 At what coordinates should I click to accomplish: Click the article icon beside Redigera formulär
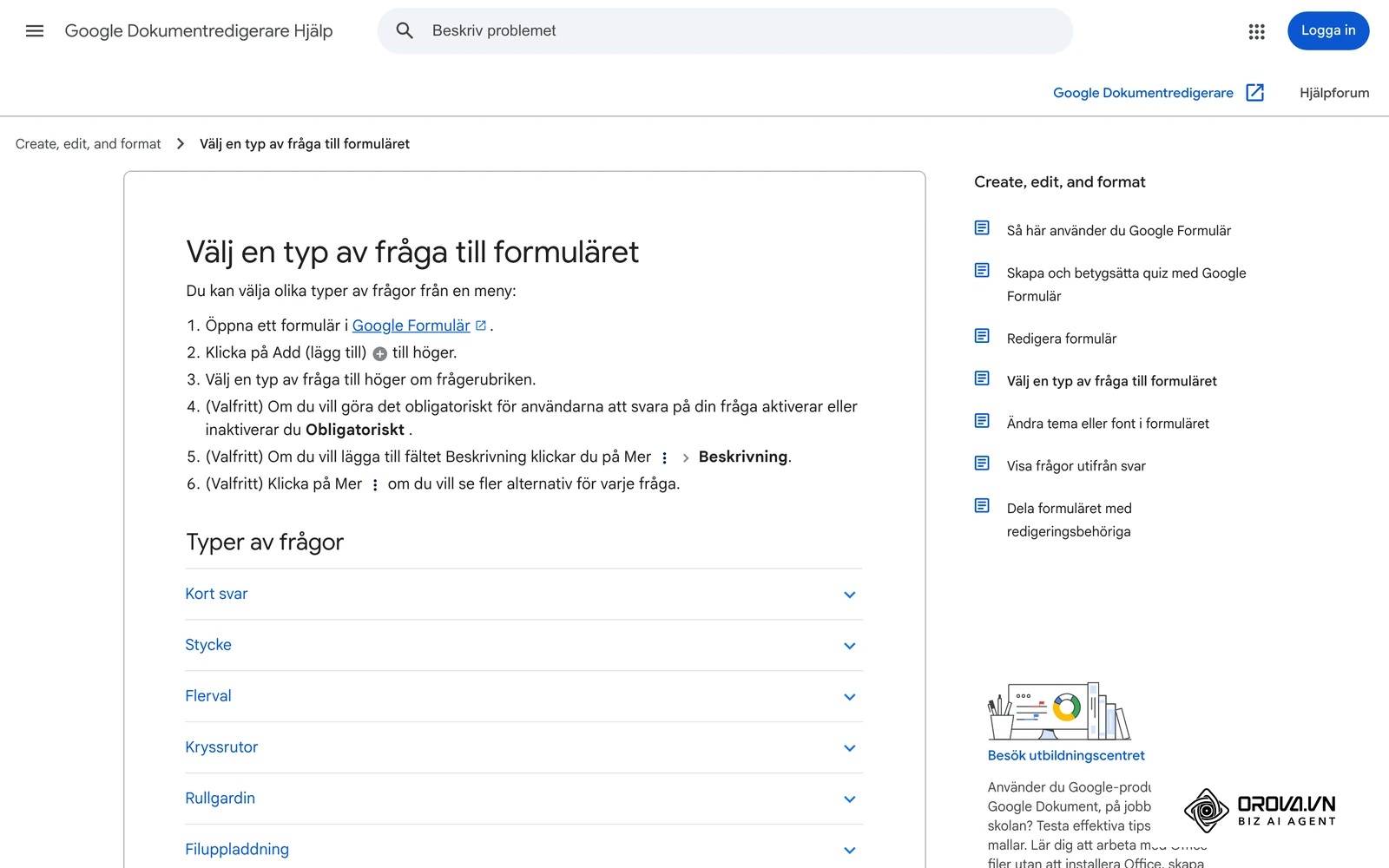[x=982, y=336]
